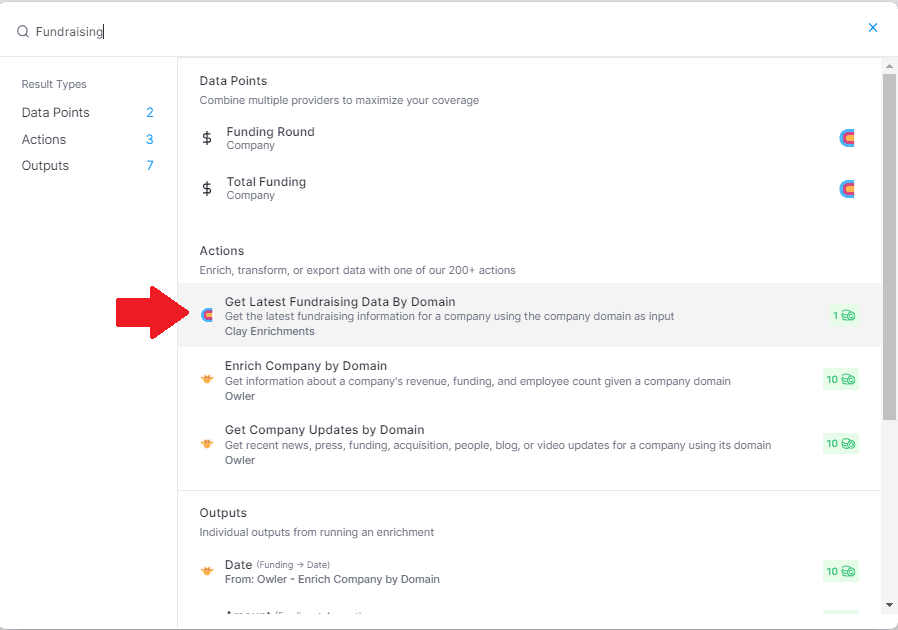The height and width of the screenshot is (630, 898).
Task: Click credit badge for Get Company Updates
Action: 841,443
